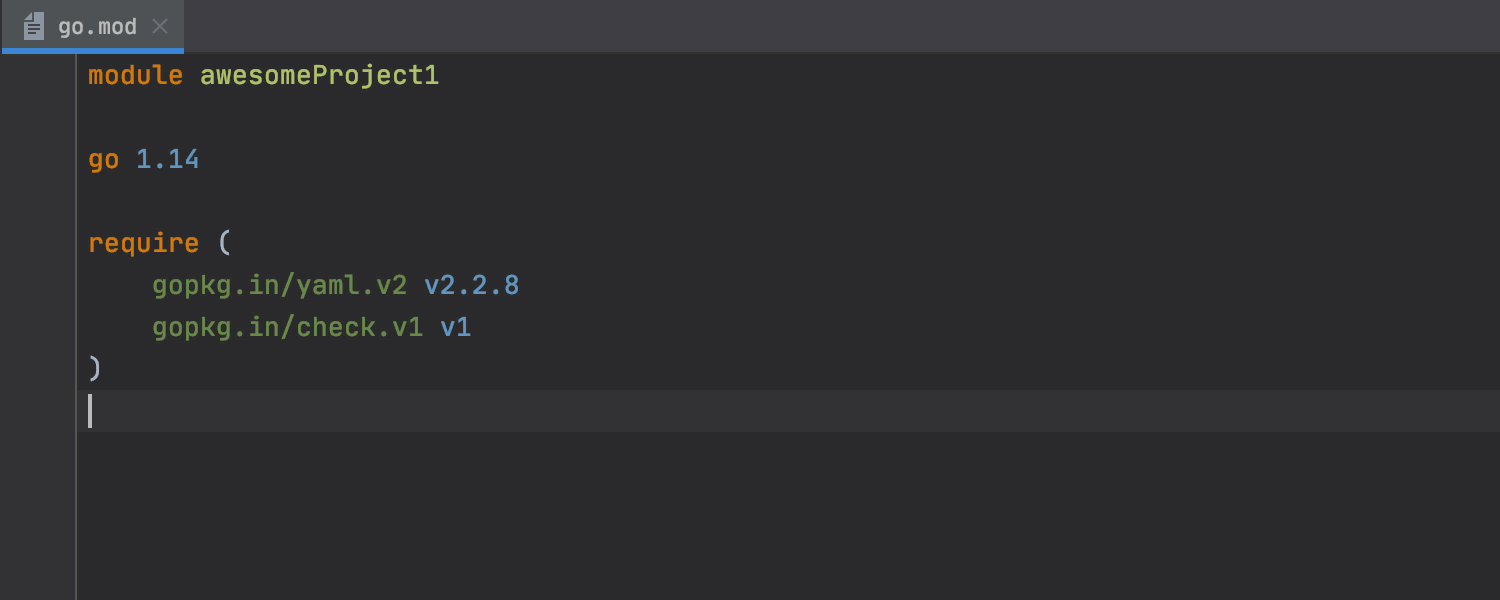Click the module keyword
The image size is (1500, 600).
pos(135,76)
